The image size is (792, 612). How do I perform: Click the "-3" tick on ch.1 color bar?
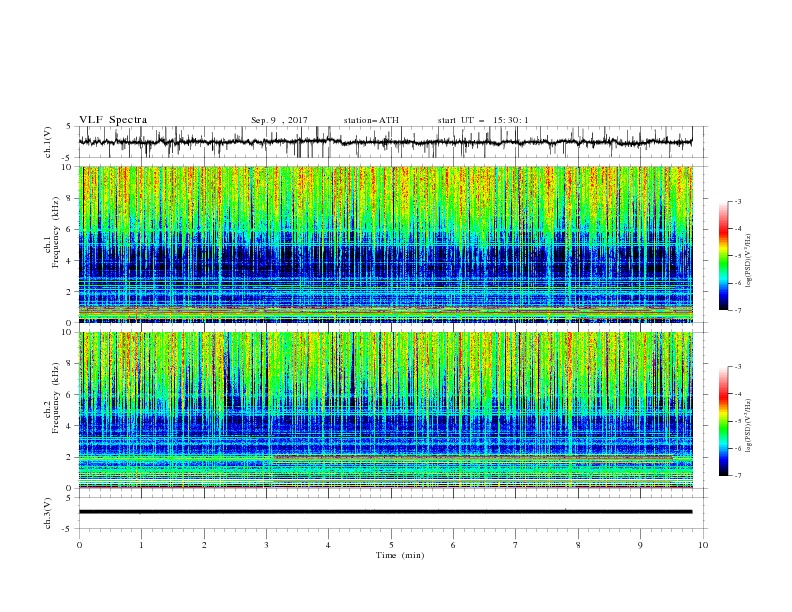point(738,201)
